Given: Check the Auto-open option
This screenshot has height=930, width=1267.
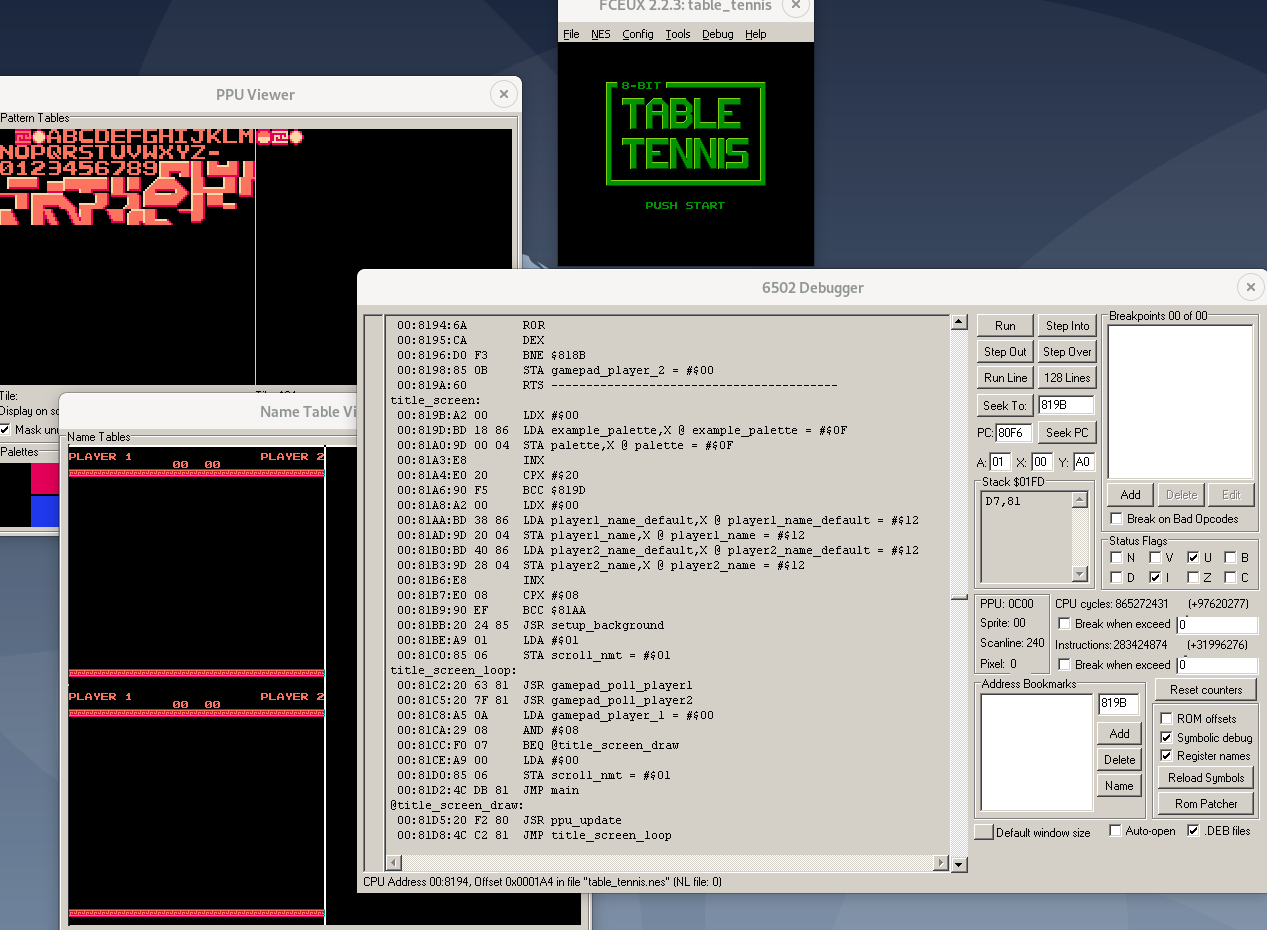Looking at the screenshot, I should point(1116,832).
